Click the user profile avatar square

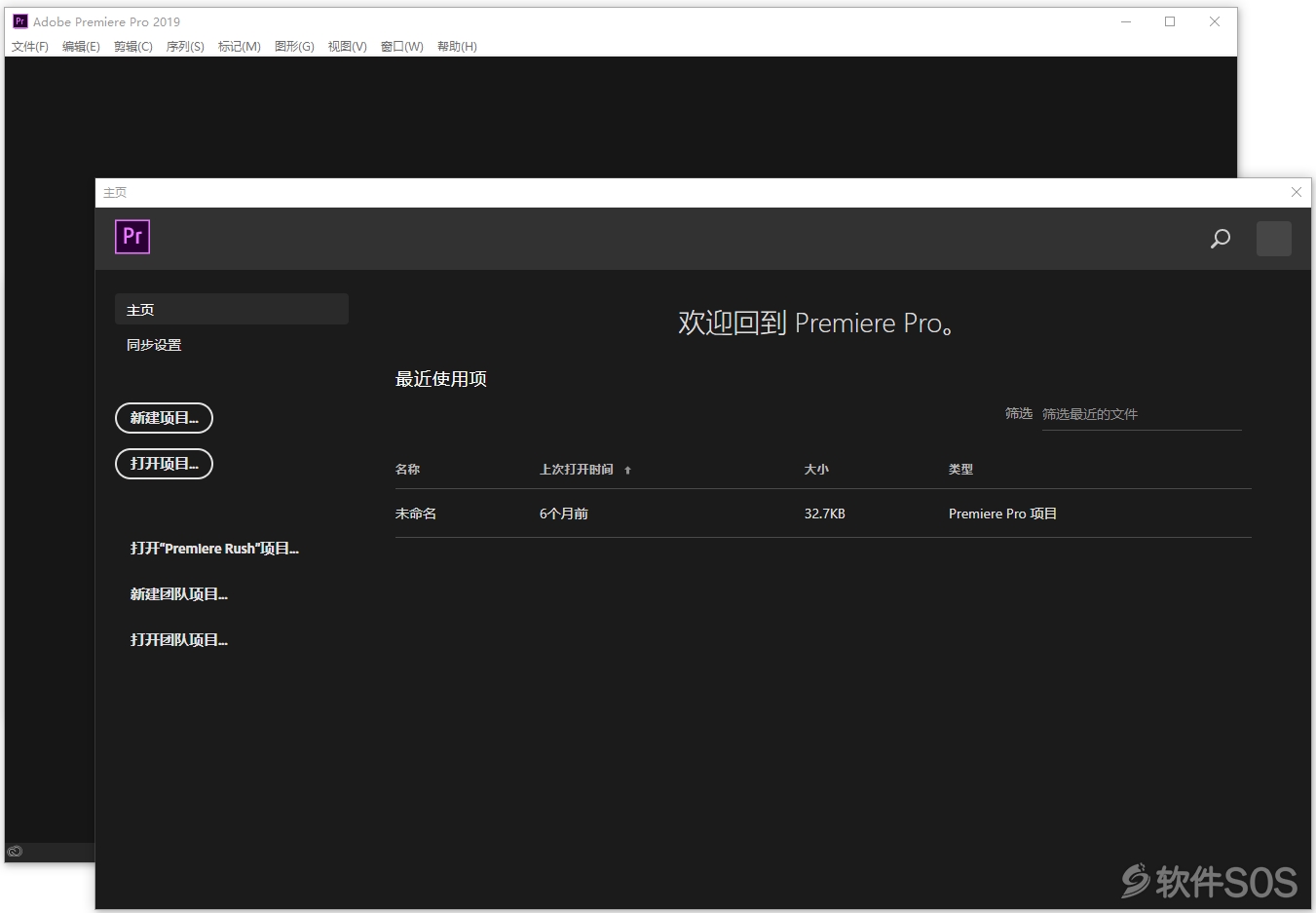pyautogui.click(x=1273, y=239)
